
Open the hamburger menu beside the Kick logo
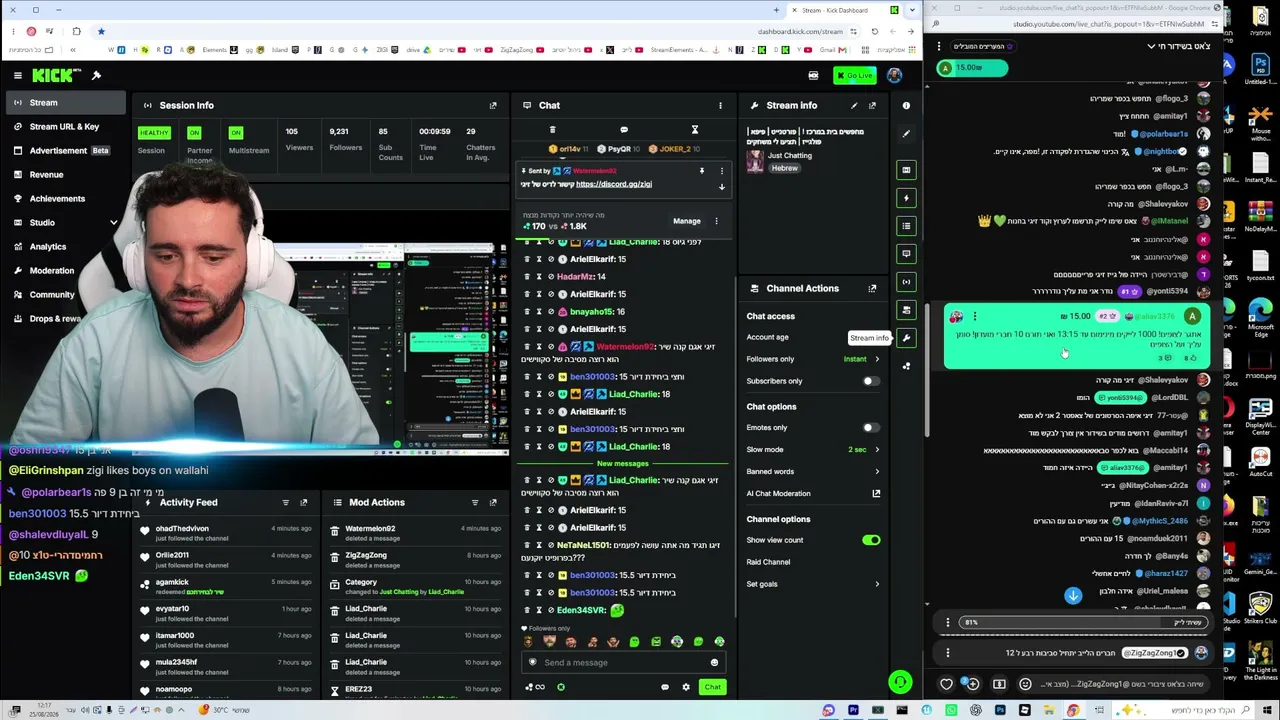click(x=18, y=75)
